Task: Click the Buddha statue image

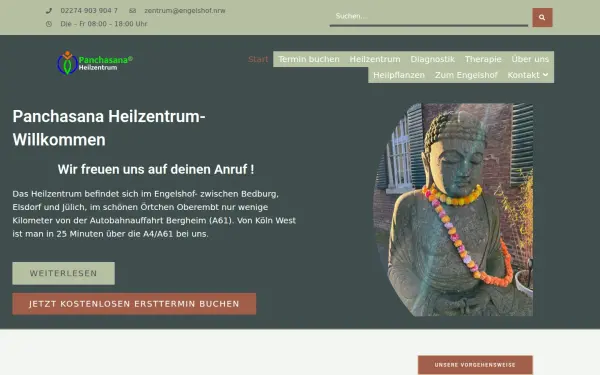Action: (x=453, y=210)
